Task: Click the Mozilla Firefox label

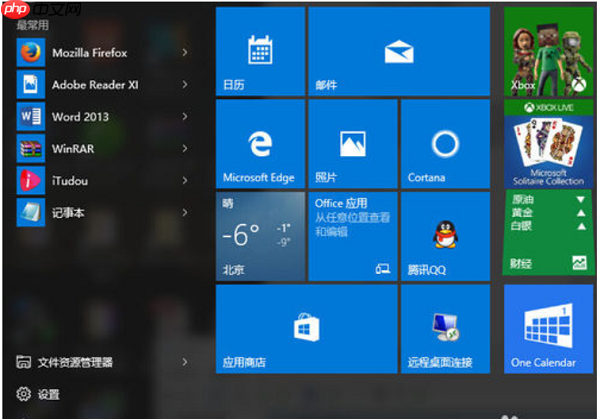Action: click(x=90, y=53)
